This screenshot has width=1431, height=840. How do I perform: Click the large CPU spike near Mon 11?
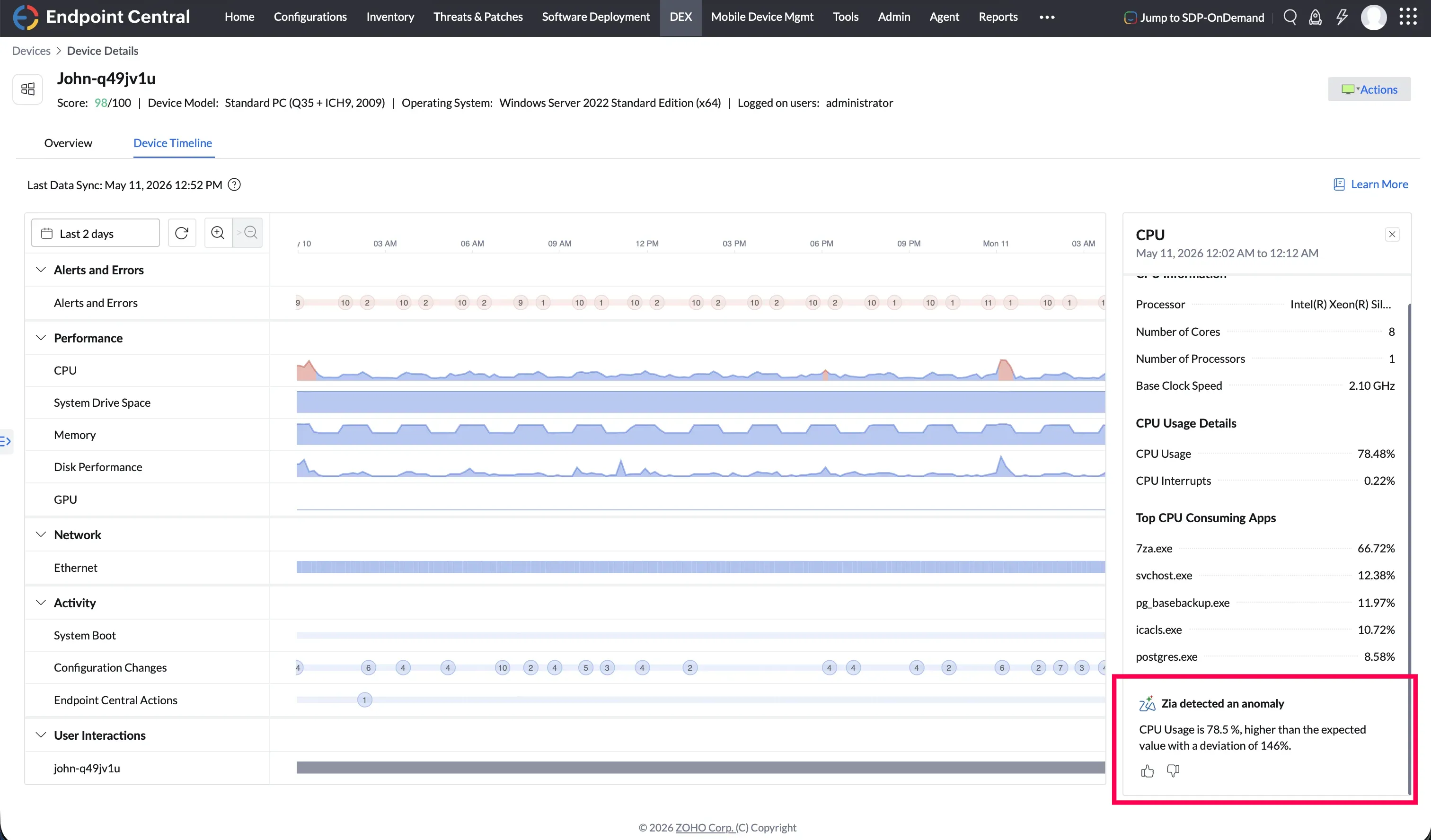point(1005,369)
